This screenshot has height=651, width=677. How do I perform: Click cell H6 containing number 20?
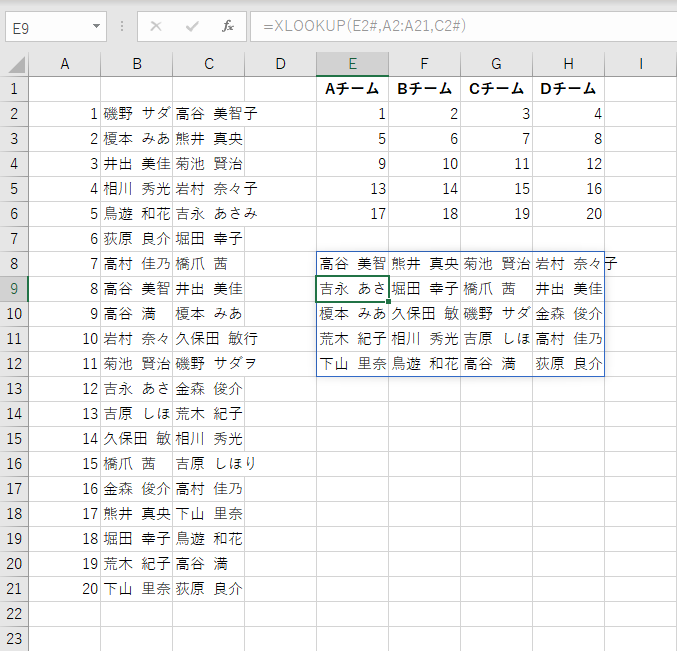569,214
